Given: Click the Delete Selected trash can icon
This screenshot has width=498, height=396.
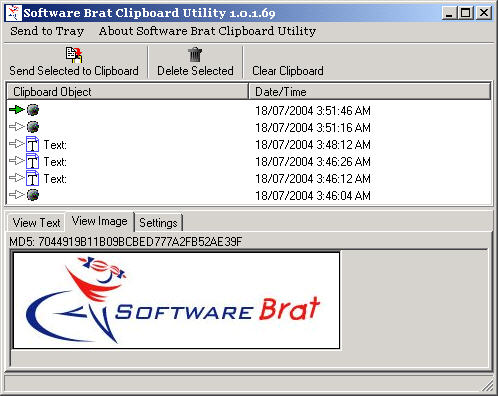Looking at the screenshot, I should pyautogui.click(x=195, y=55).
